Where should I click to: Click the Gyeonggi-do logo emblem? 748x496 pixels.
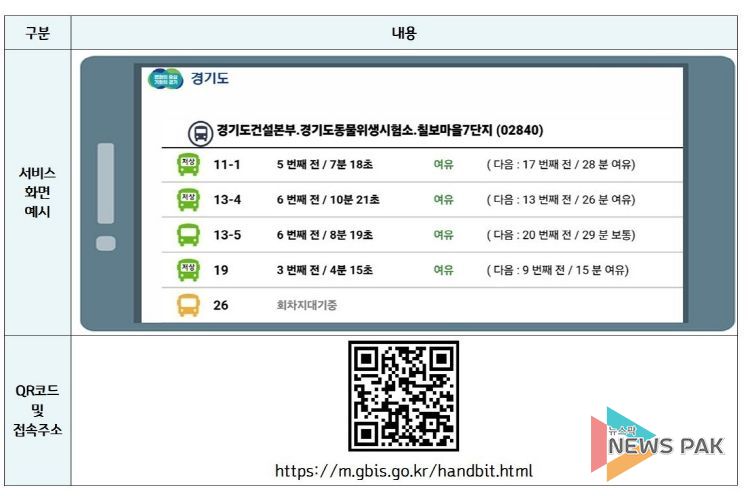point(165,79)
